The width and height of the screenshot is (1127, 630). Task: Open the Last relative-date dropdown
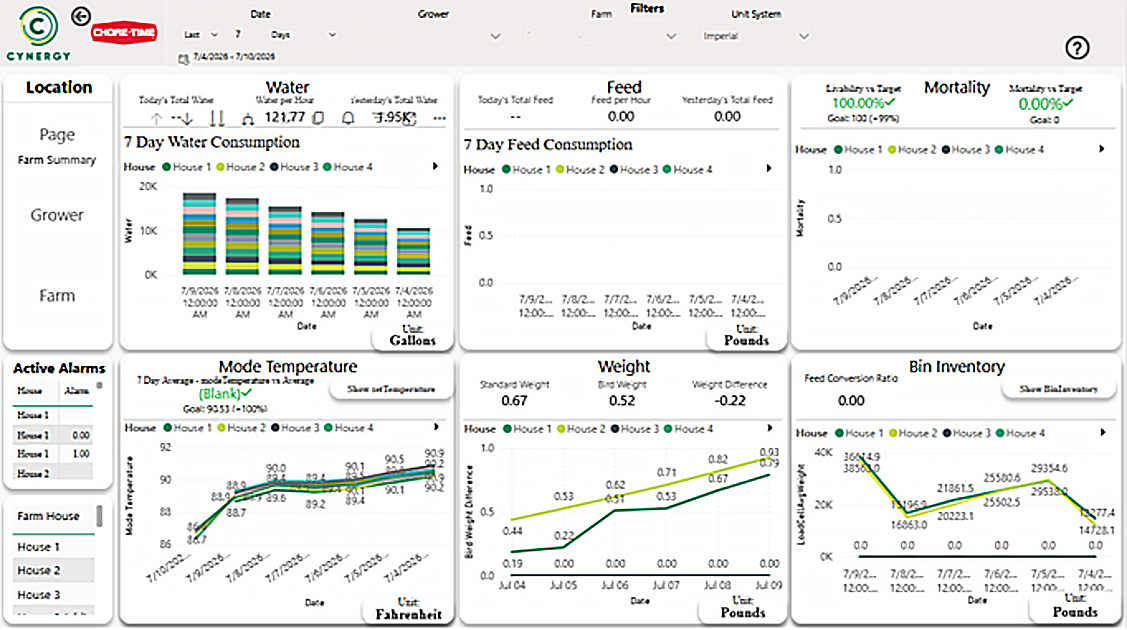coord(201,34)
